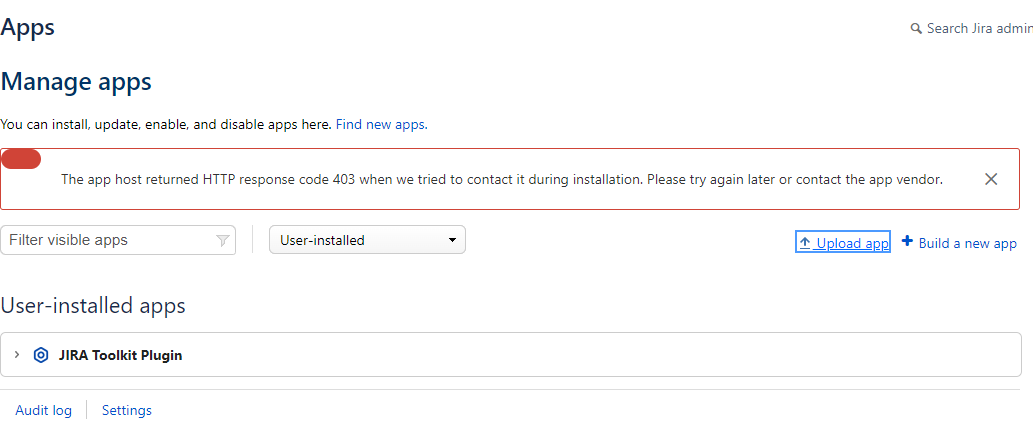Click the JIRA Toolkit Plugin hexagon icon
This screenshot has height=435, width=1033.
[41, 355]
